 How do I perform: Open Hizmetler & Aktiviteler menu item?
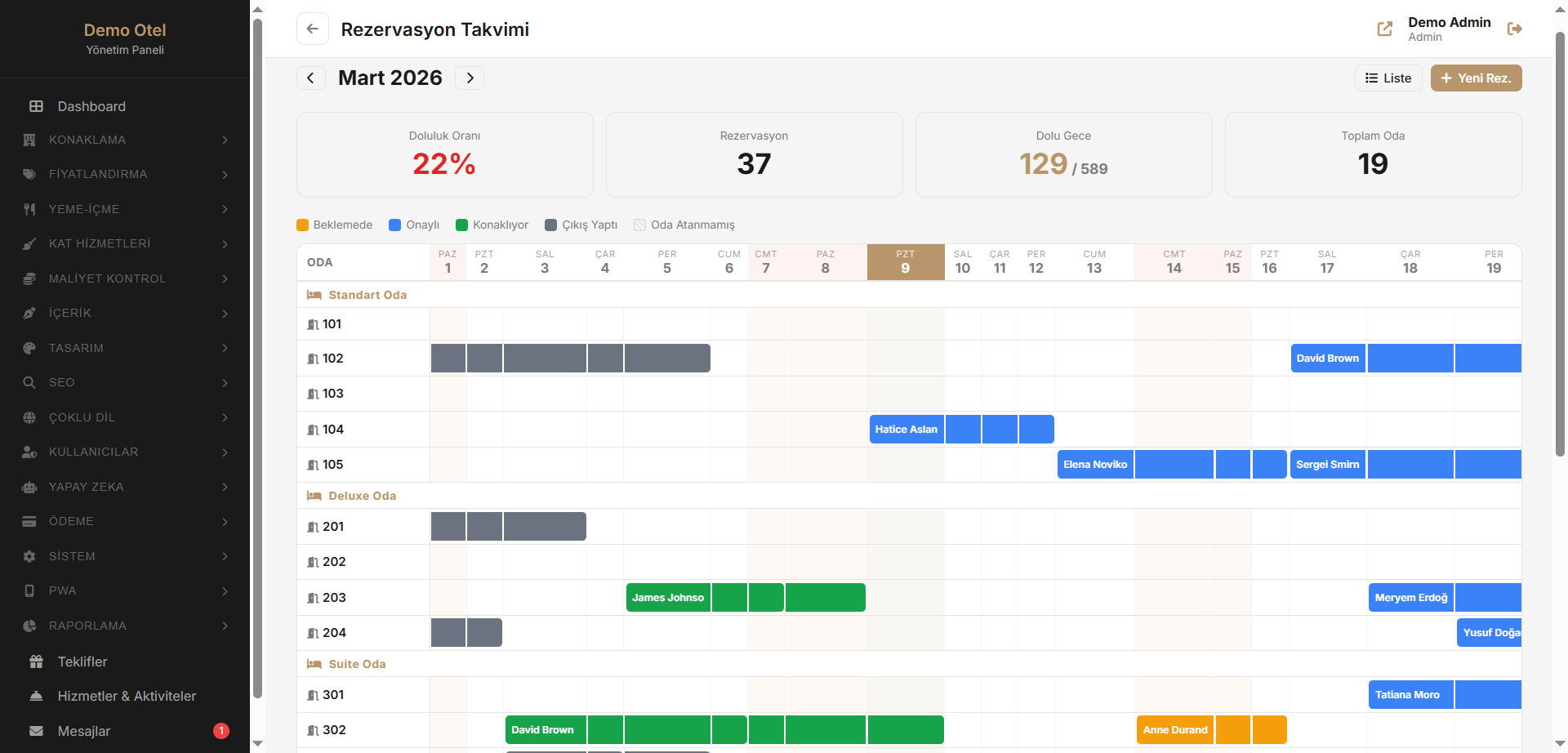coord(127,696)
